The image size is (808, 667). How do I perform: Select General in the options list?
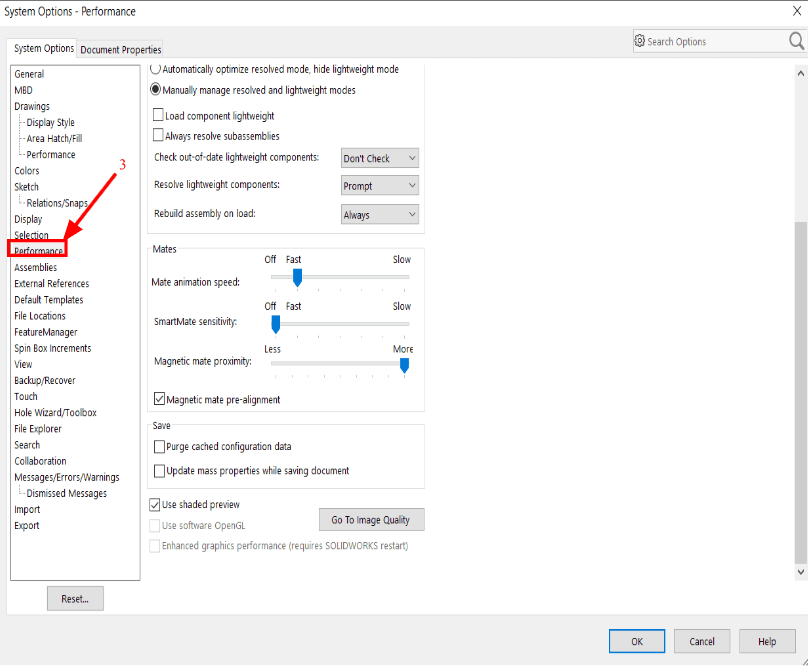pyautogui.click(x=29, y=74)
